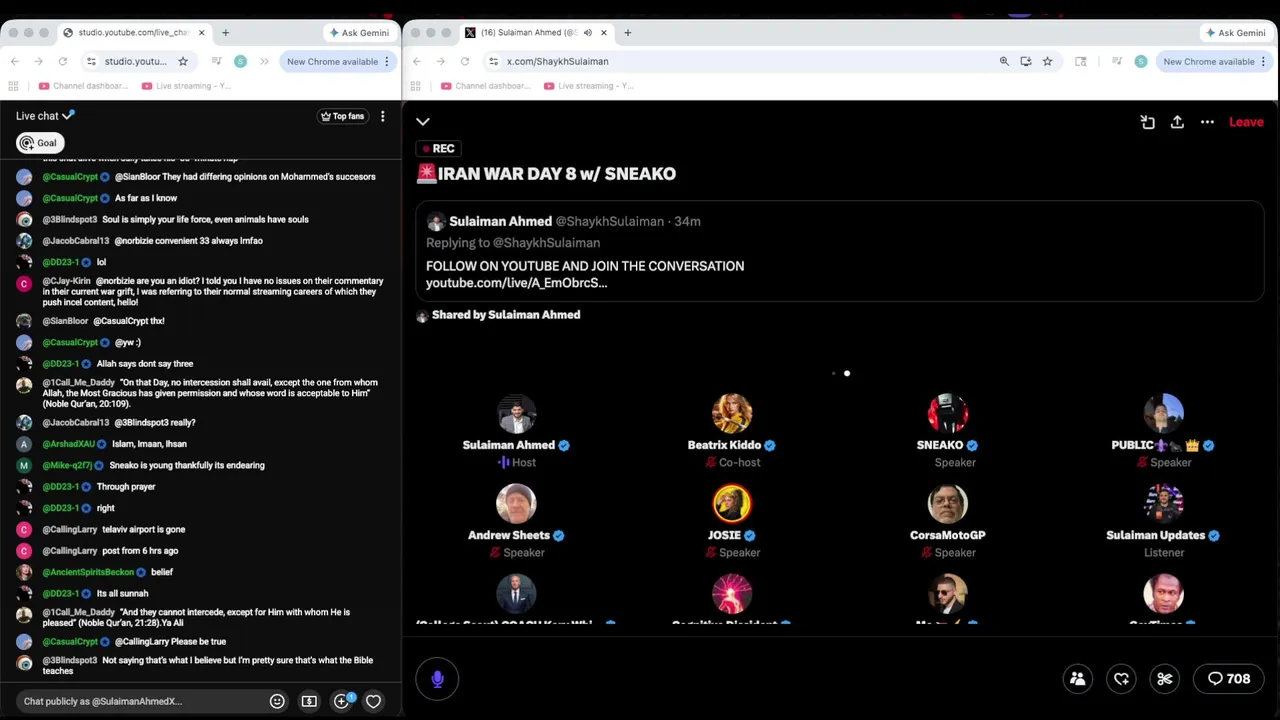Go back in the X browser window
Viewport: 1280px width, 720px height.
point(417,61)
